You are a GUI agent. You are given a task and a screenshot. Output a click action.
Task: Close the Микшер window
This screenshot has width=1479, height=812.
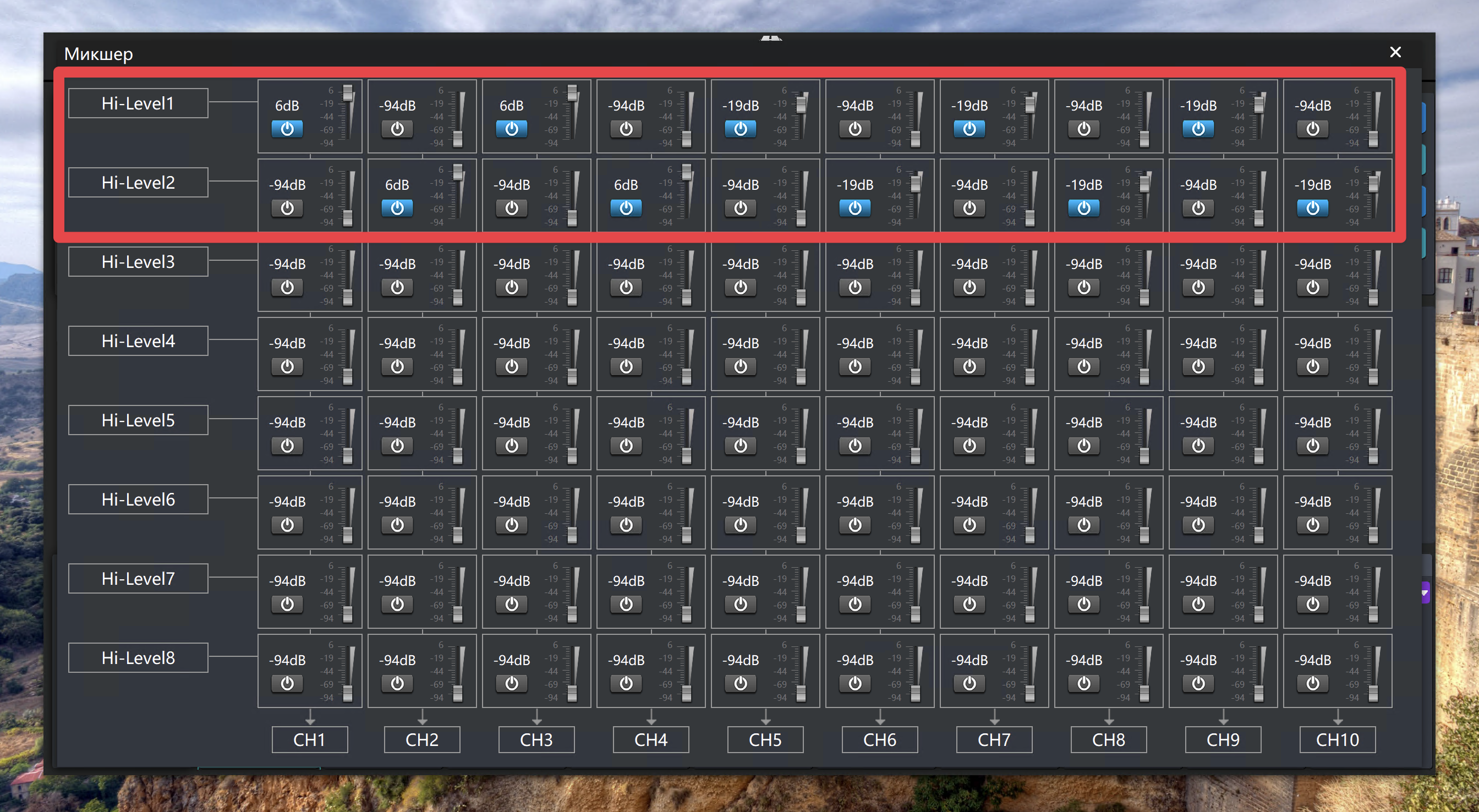(1395, 52)
